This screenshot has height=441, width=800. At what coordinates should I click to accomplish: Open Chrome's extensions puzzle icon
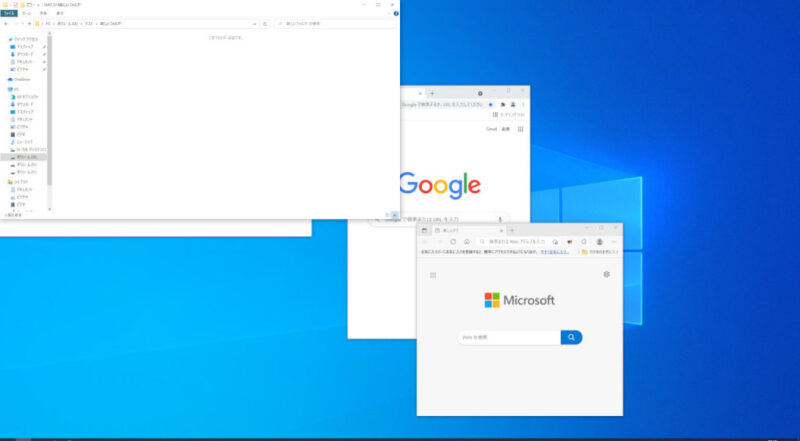click(x=503, y=105)
